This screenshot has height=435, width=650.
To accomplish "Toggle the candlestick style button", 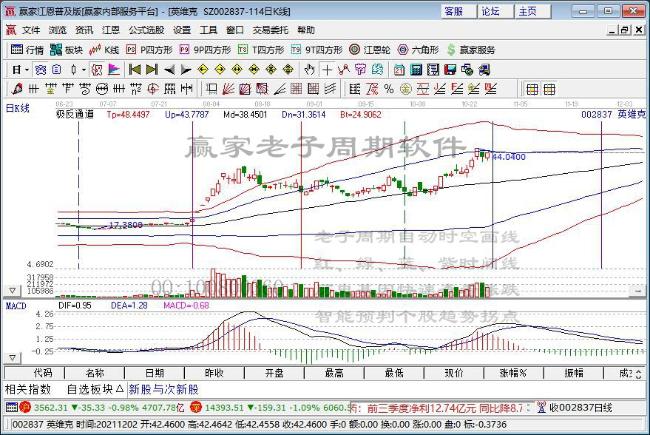I will click(73, 70).
